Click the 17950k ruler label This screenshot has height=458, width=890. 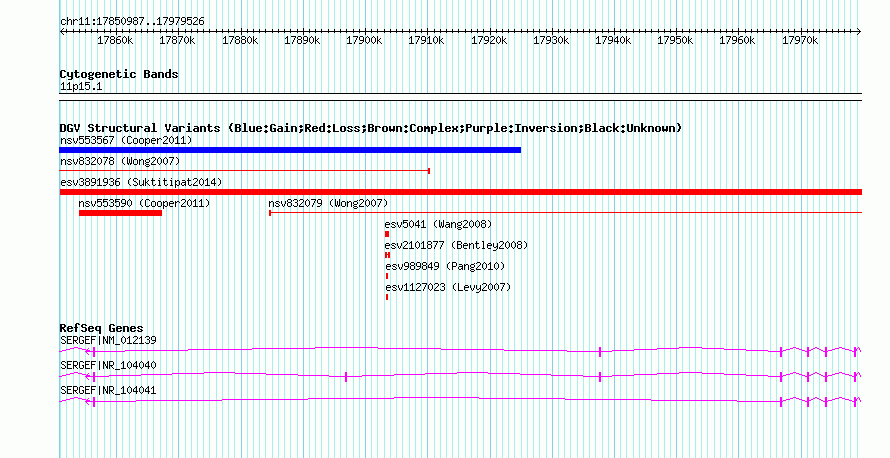click(675, 41)
